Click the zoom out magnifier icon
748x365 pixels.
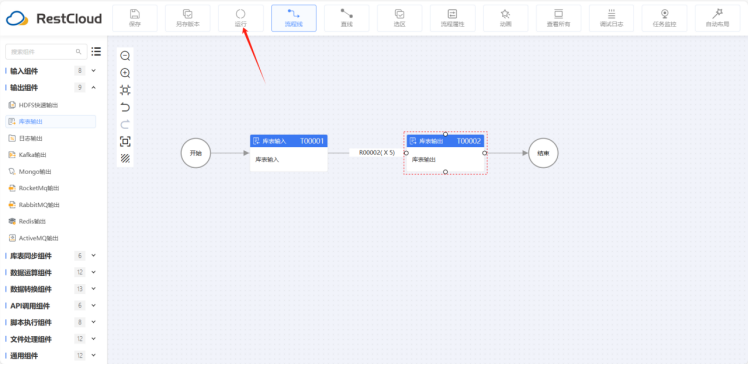[125, 56]
